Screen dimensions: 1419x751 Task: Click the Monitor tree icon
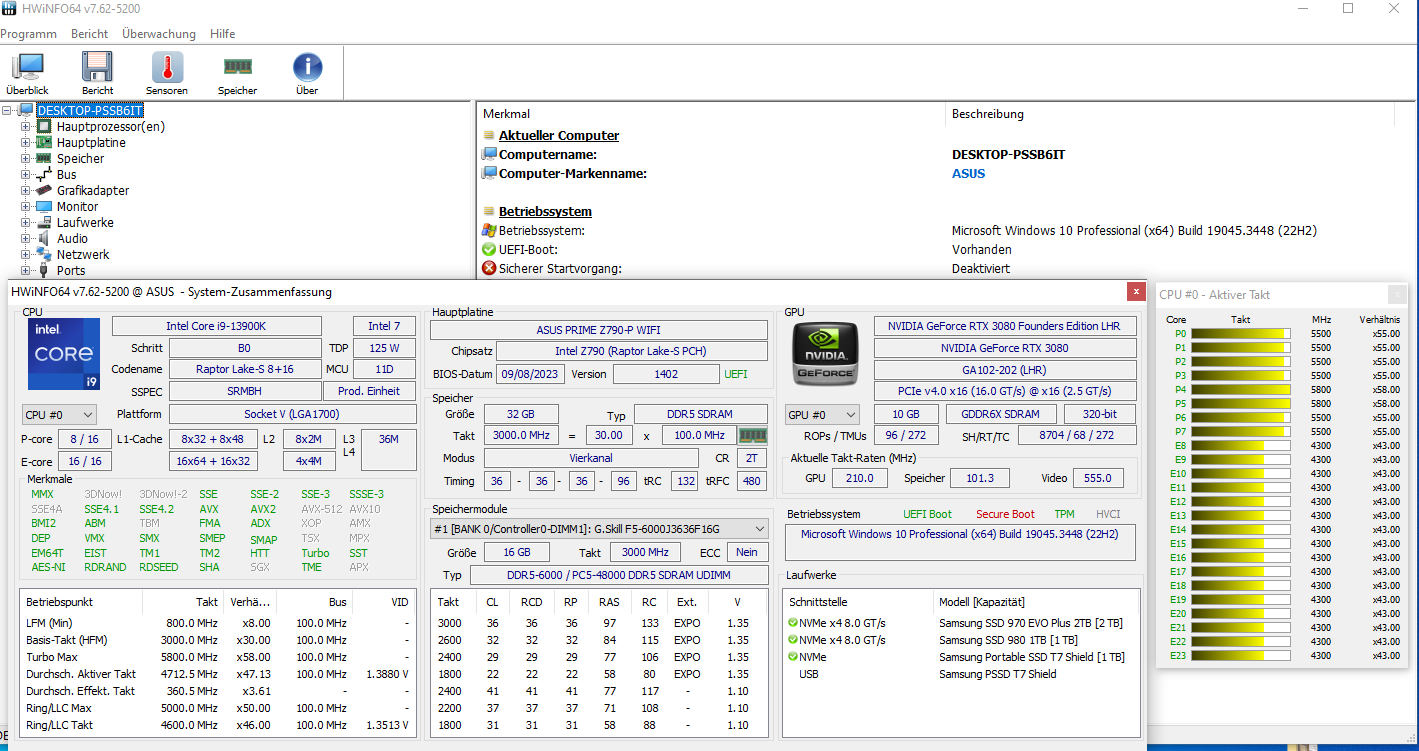point(44,207)
